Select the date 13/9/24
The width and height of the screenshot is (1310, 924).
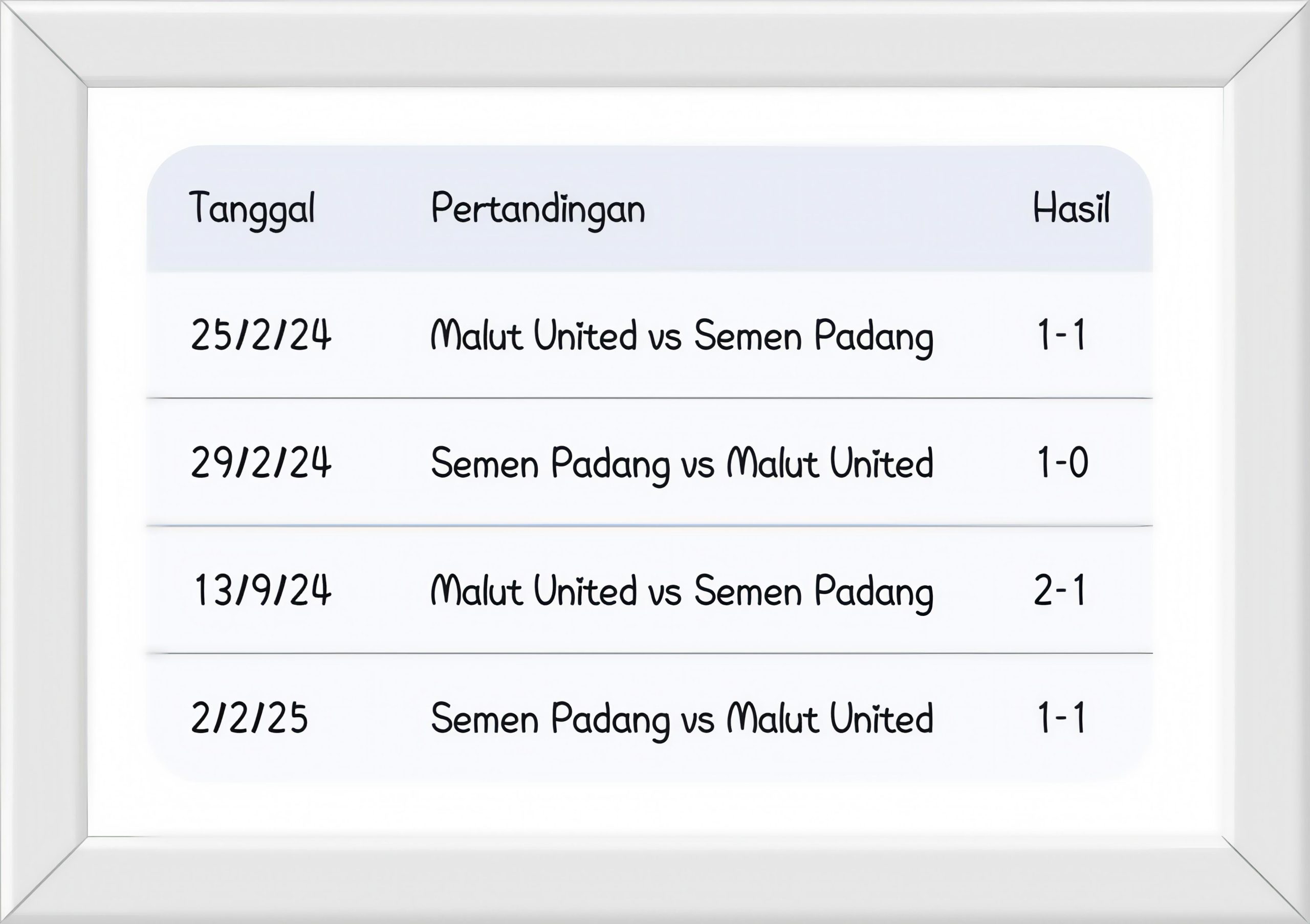263,590
